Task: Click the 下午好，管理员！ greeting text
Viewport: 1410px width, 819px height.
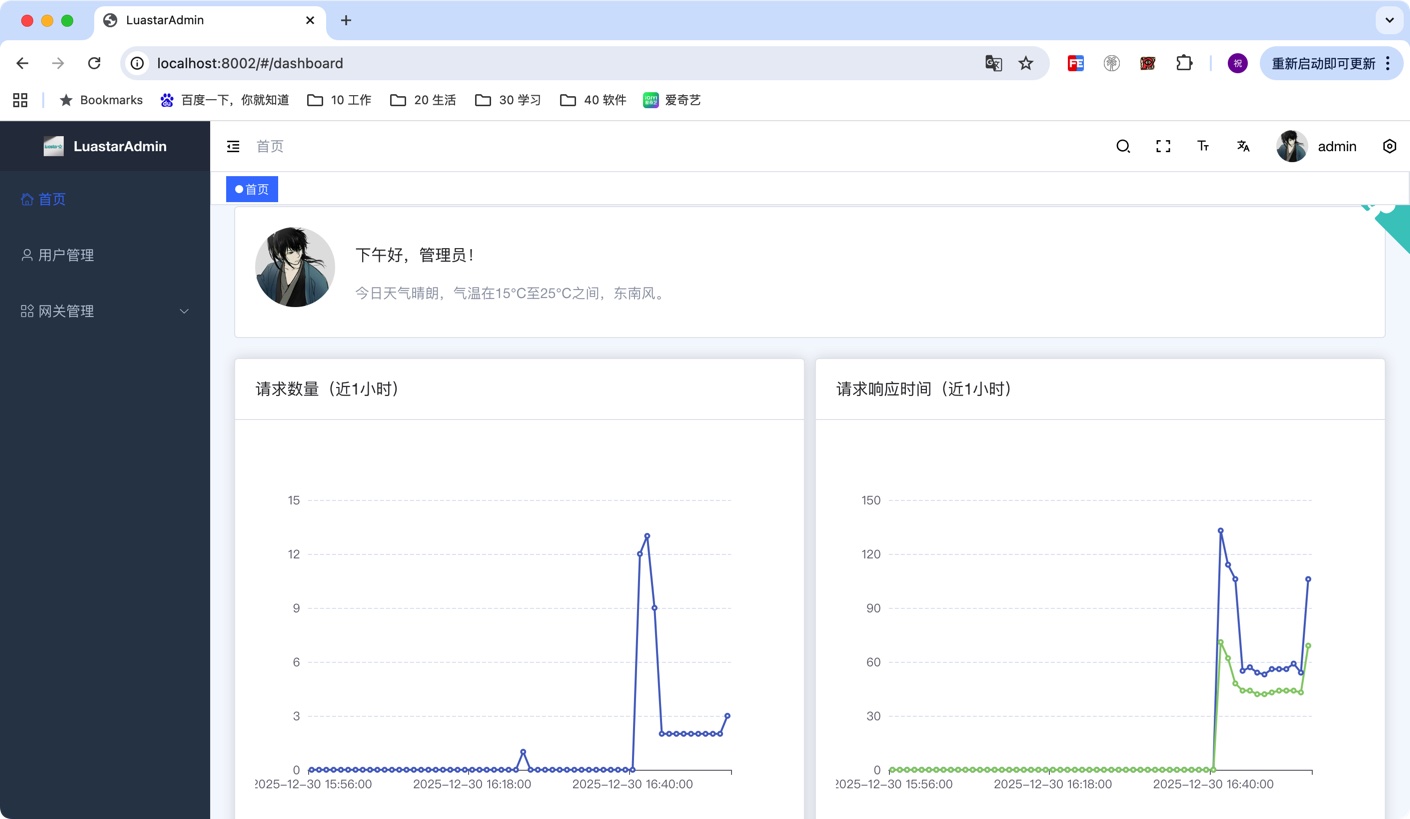Action: (x=415, y=255)
